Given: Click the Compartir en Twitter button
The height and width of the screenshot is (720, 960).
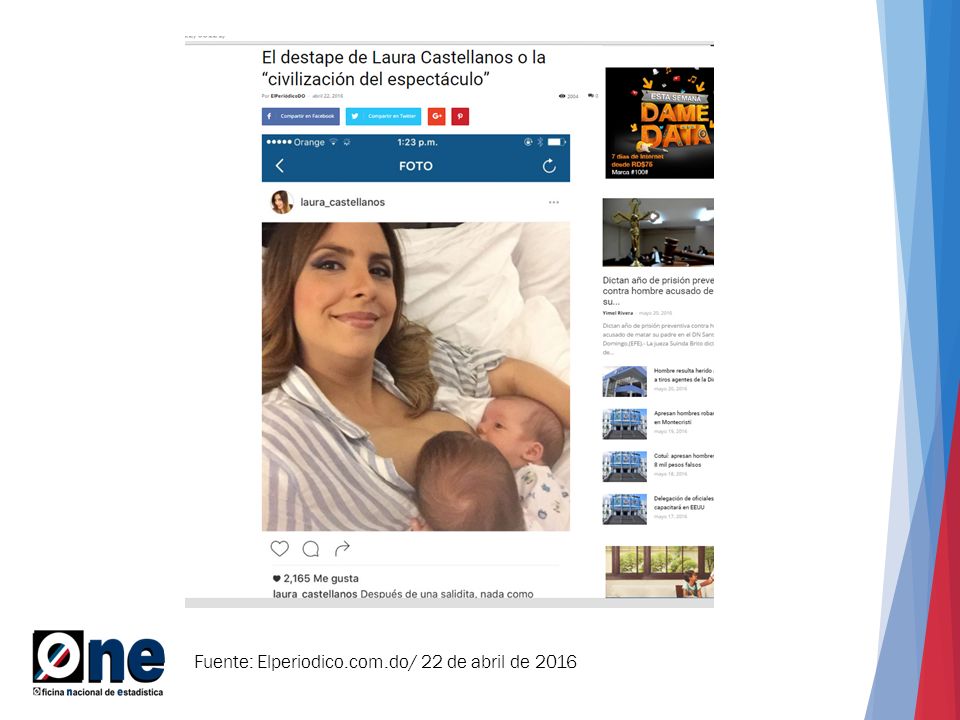Looking at the screenshot, I should coord(383,116).
